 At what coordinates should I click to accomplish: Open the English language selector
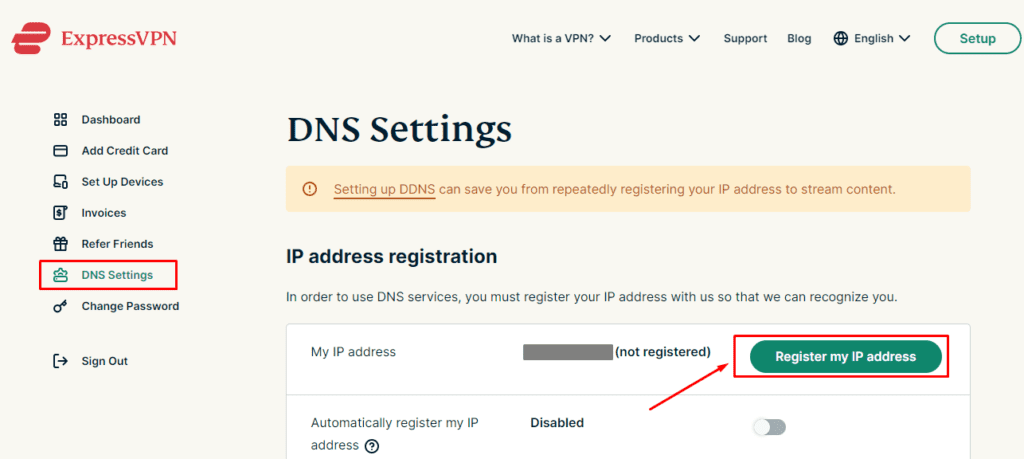(872, 39)
